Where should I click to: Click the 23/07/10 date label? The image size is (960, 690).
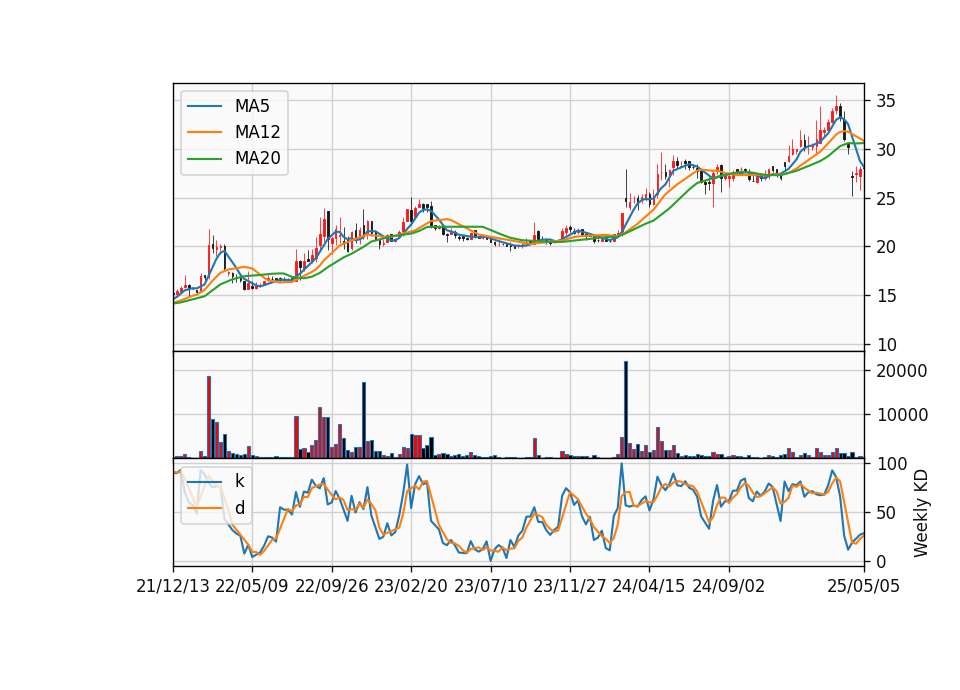[x=490, y=587]
